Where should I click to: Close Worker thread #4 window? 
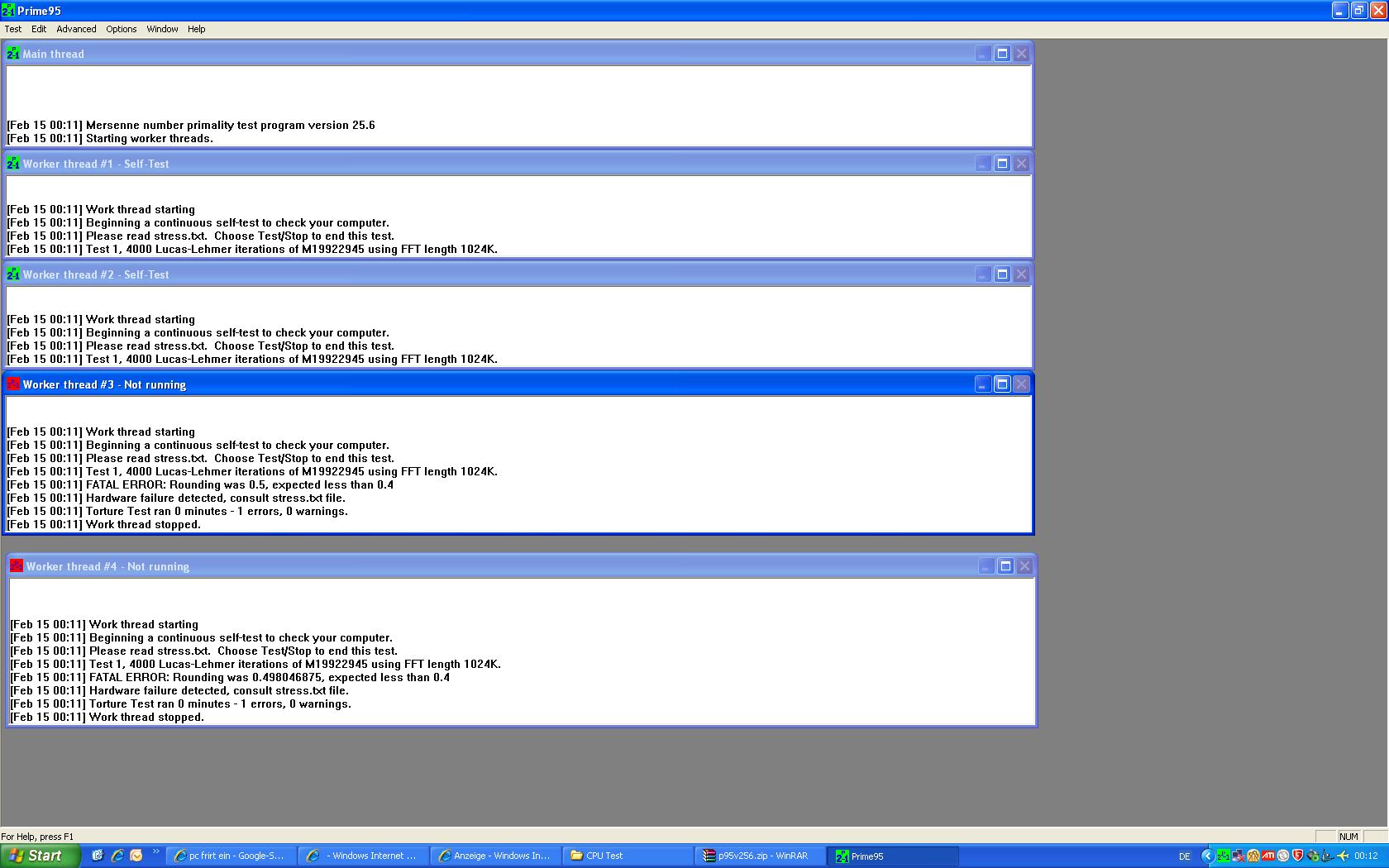1025,566
